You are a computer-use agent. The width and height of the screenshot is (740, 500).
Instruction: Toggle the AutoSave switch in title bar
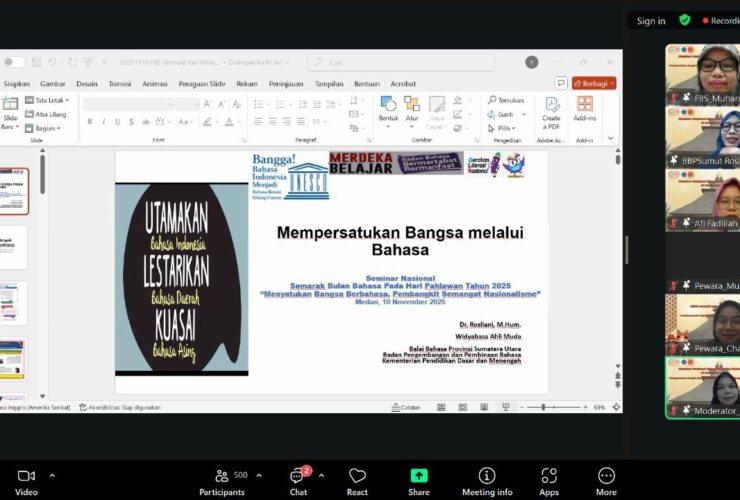(x=12, y=62)
